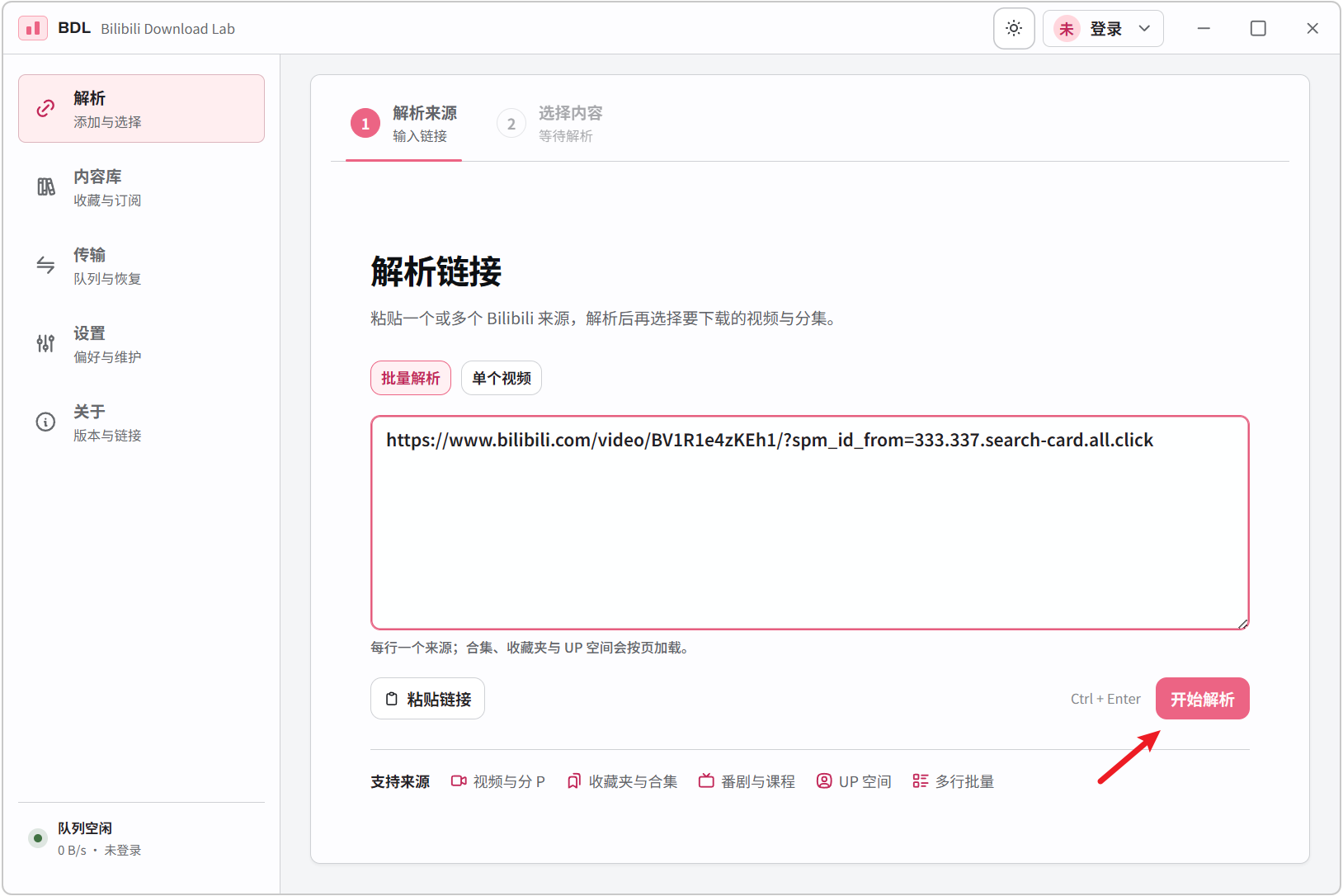This screenshot has height=896, width=1343.
Task: Click the 多行批量 source label
Action: [964, 781]
